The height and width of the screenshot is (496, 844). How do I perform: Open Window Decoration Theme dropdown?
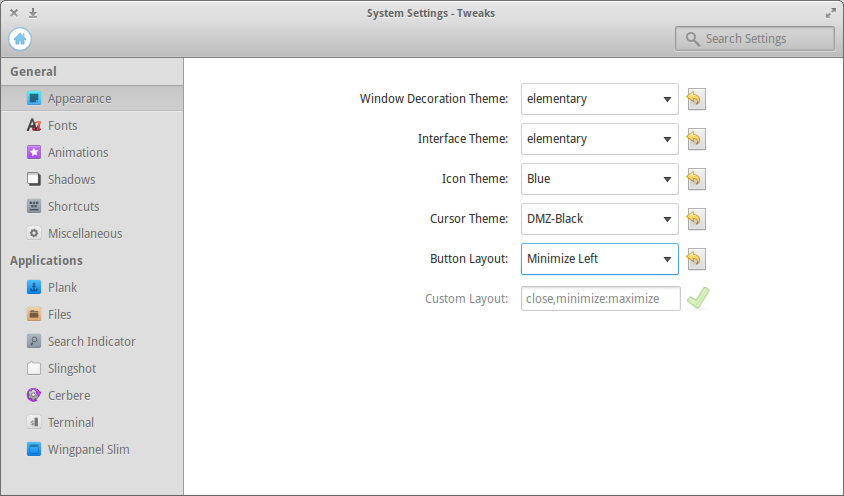tap(600, 99)
